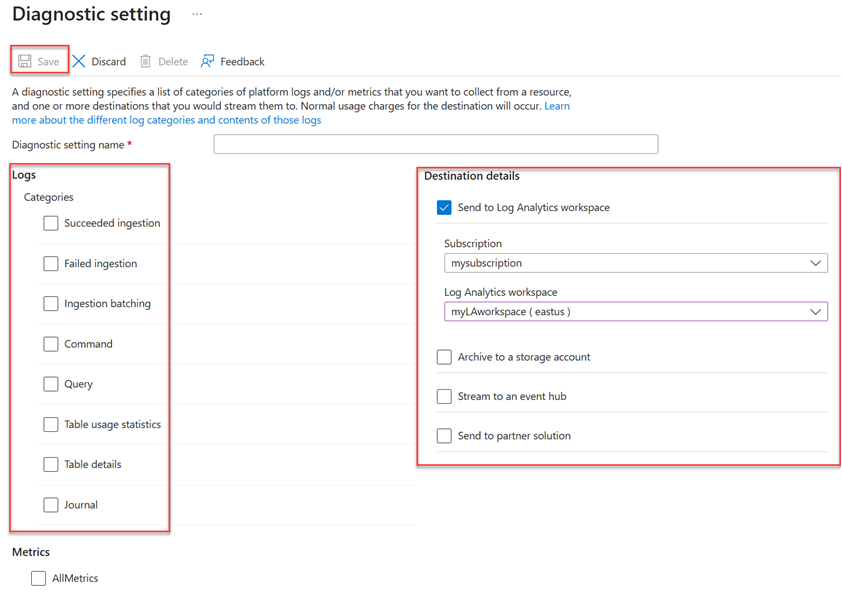Screen dimensions: 842x597
Task: Enable Table usage statistics logging
Action: pyautogui.click(x=50, y=424)
